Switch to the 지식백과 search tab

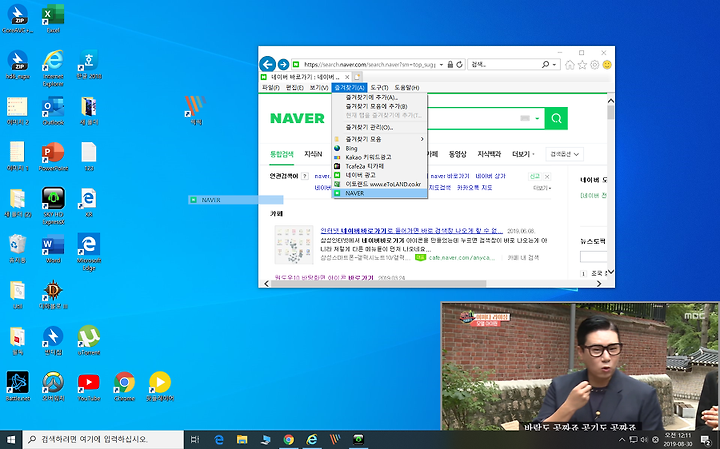489,154
